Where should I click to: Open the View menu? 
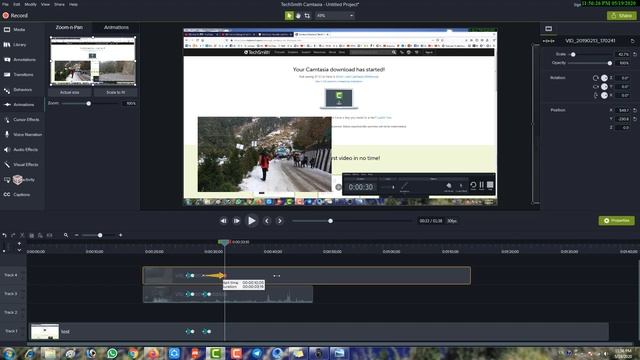(45, 4)
